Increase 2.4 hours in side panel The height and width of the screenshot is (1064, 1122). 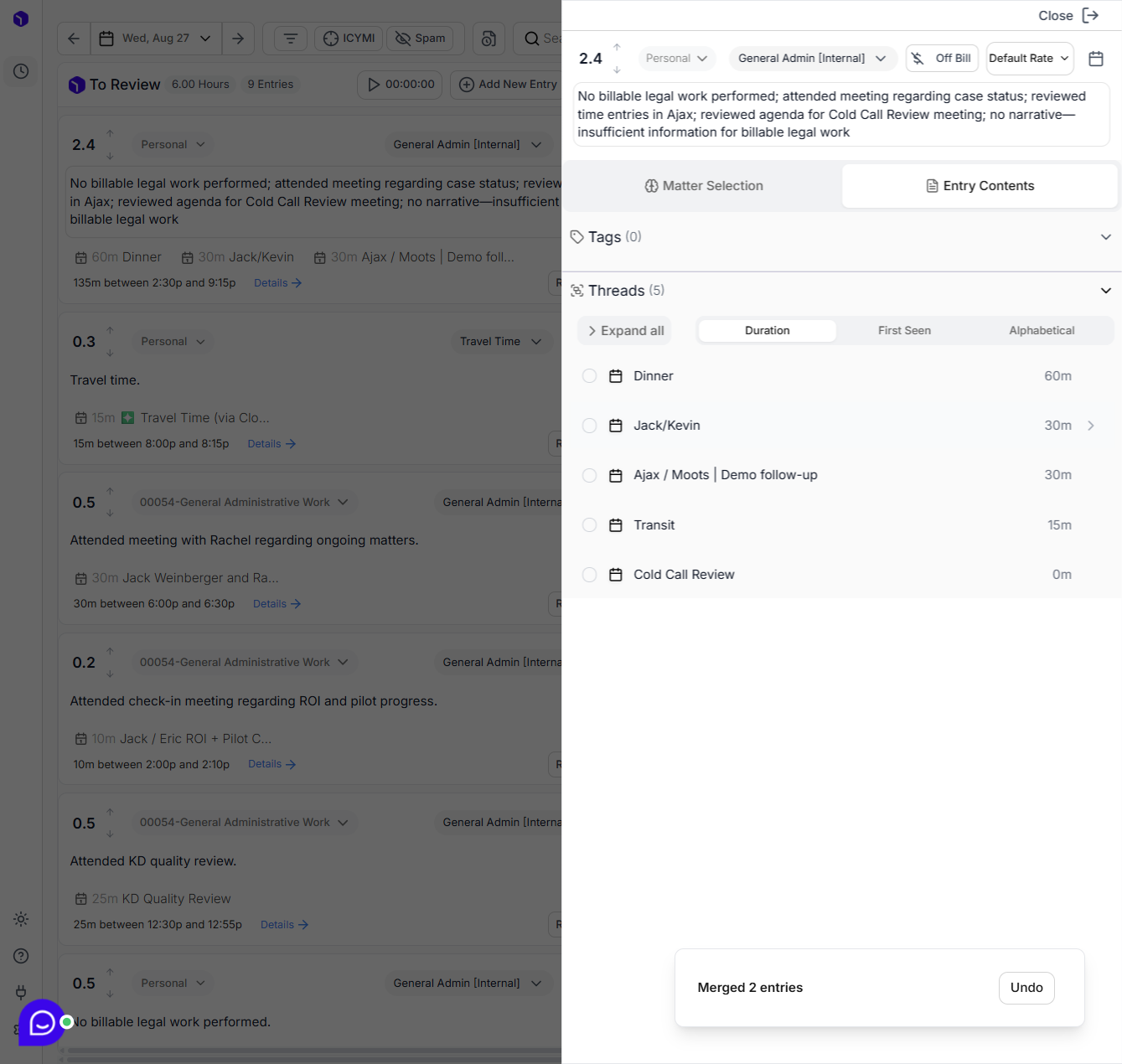[x=617, y=47]
